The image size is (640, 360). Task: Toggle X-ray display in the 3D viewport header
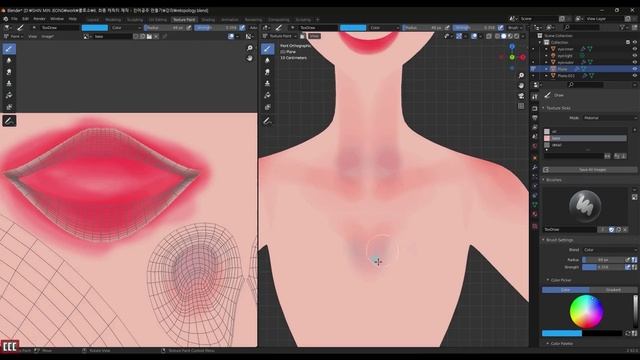tap(489, 36)
